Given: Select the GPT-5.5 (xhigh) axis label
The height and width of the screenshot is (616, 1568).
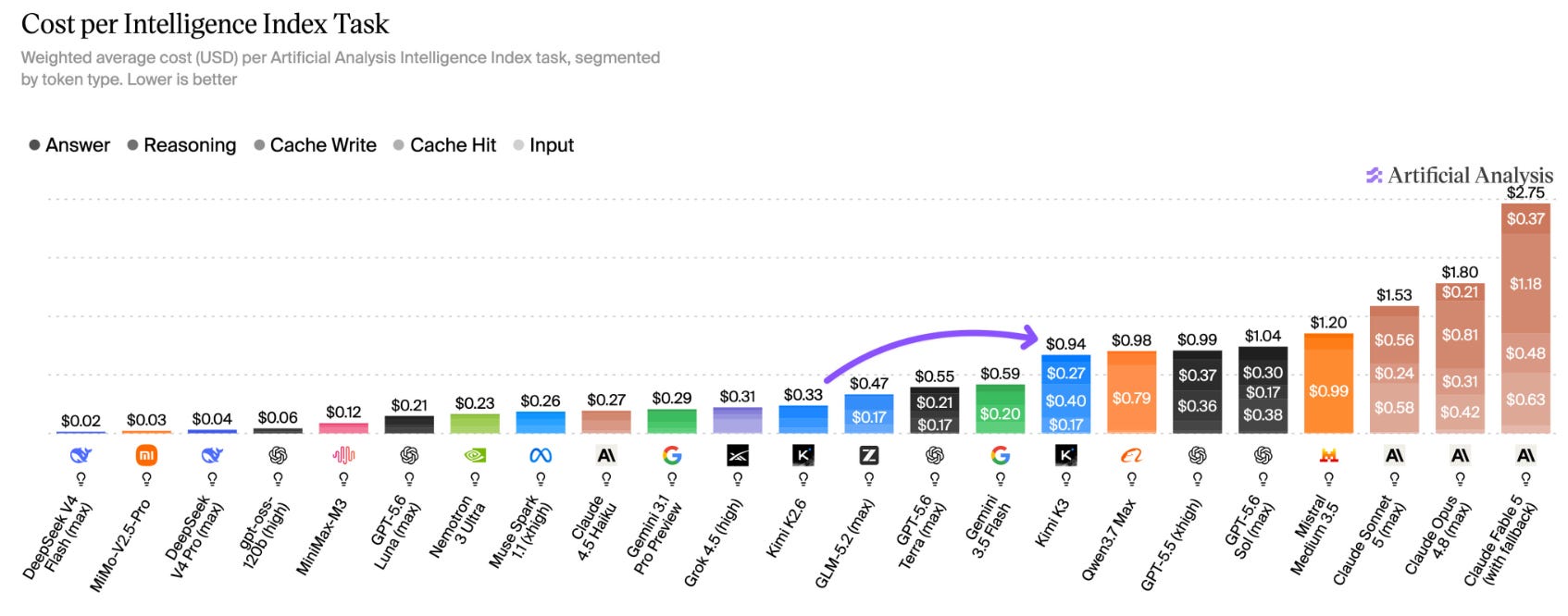Looking at the screenshot, I should [1171, 546].
